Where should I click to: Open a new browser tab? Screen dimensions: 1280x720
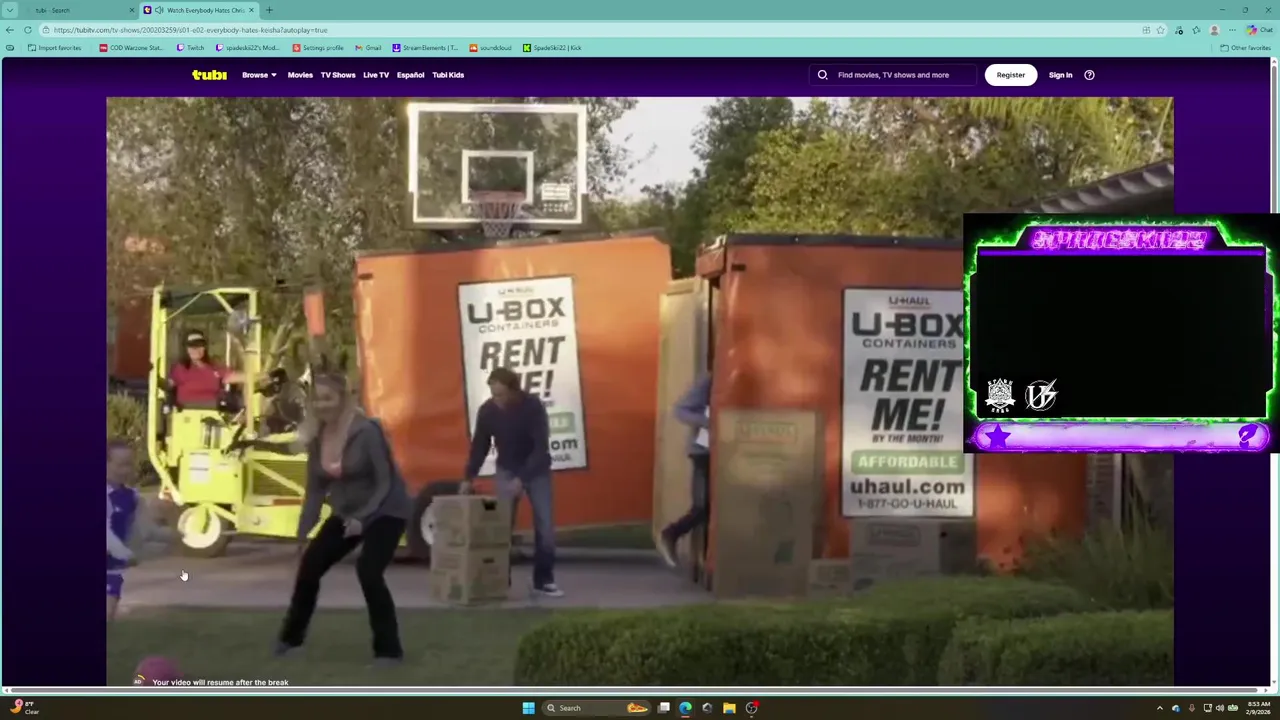coord(269,10)
